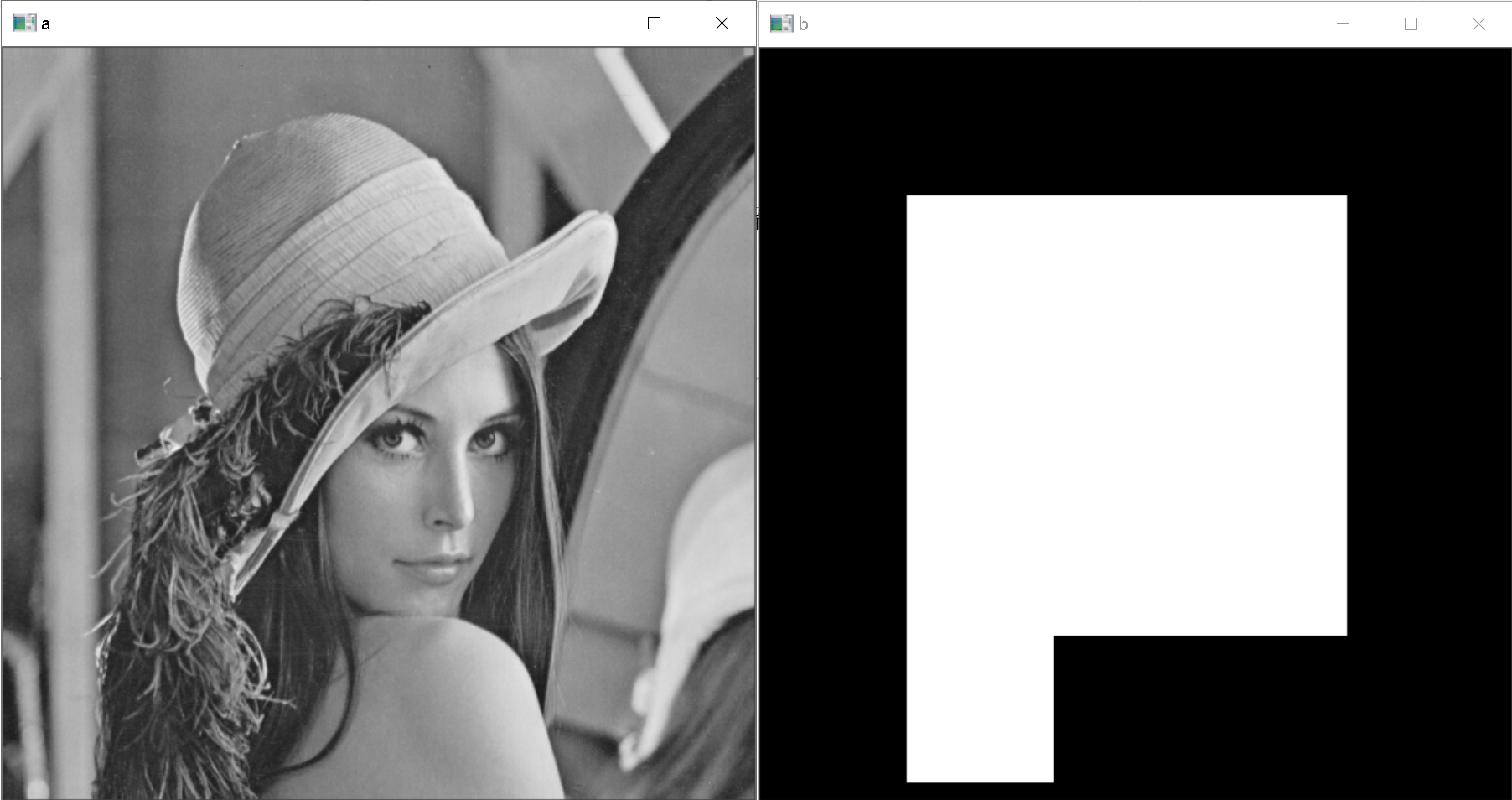Close window b
The height and width of the screenshot is (800, 1512).
coord(1478,24)
